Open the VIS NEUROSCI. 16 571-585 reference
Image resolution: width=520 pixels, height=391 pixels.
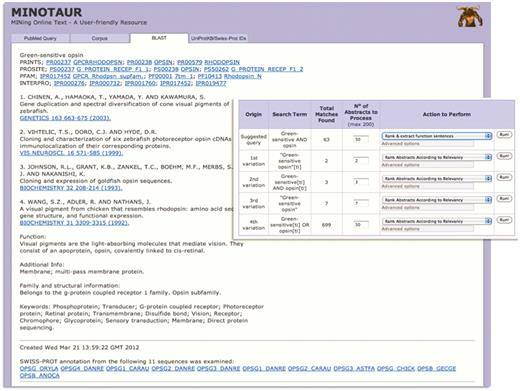(71, 153)
